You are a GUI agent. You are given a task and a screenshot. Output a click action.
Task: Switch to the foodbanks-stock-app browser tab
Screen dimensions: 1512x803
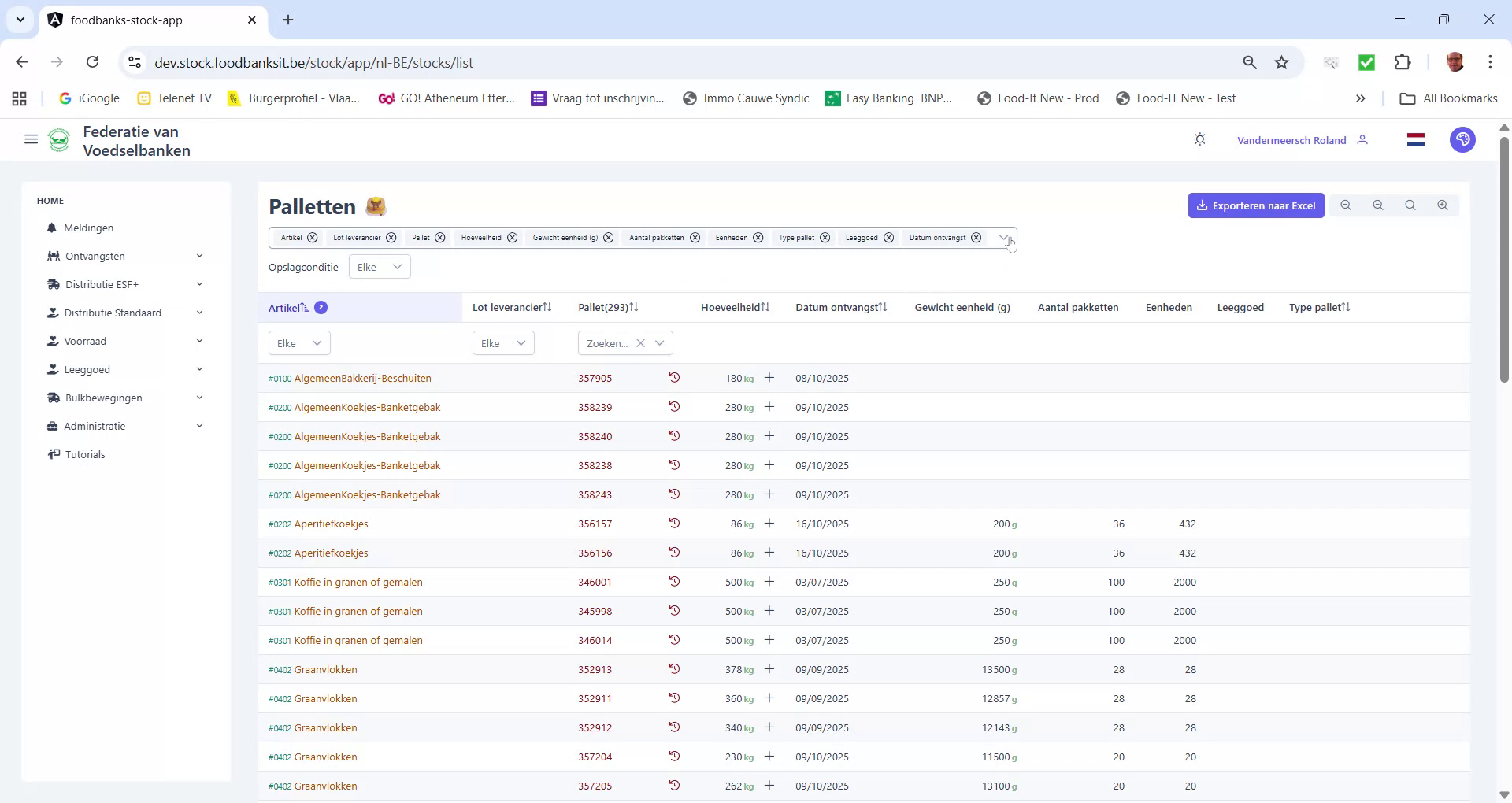click(x=126, y=20)
